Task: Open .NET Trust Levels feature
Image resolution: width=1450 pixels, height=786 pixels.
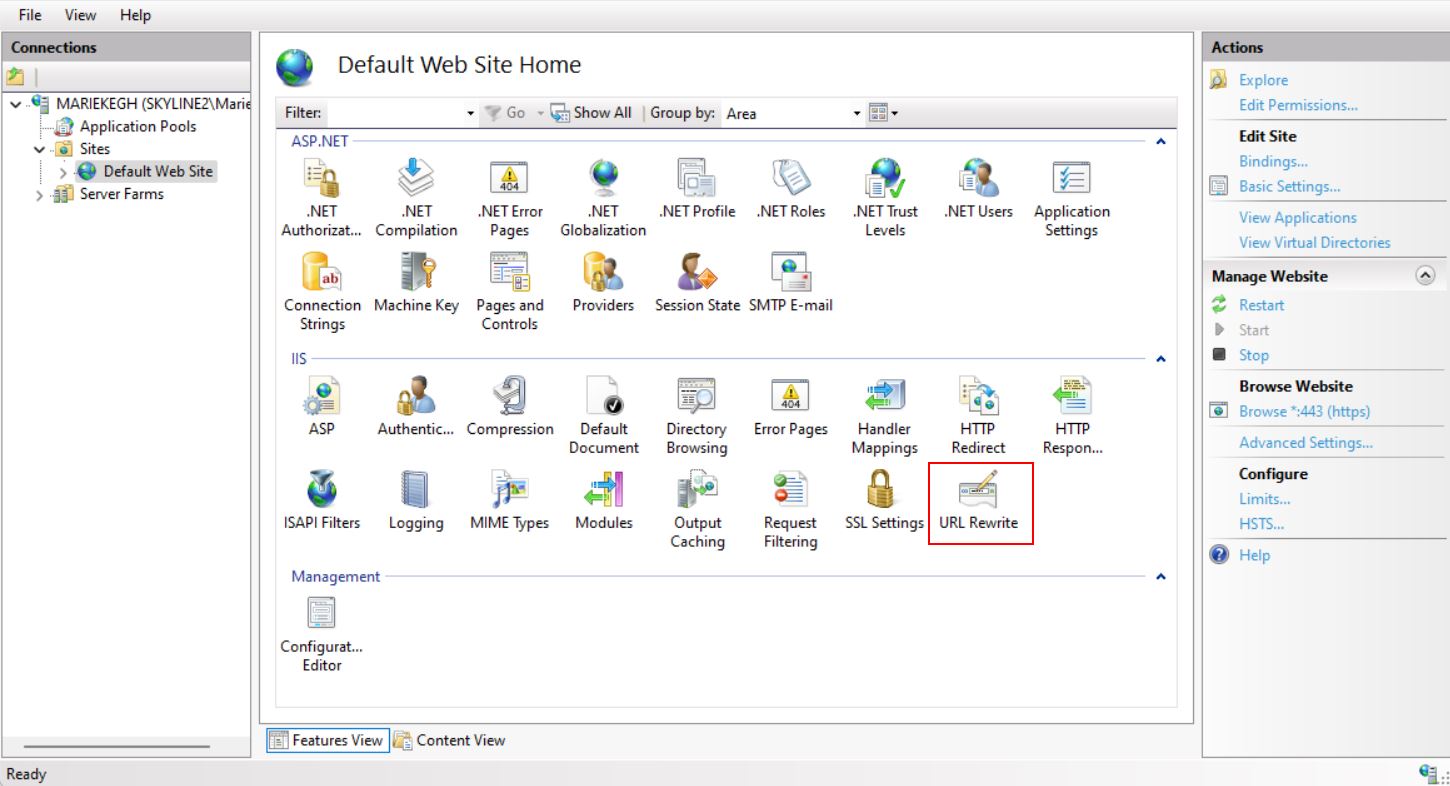Action: [x=885, y=198]
